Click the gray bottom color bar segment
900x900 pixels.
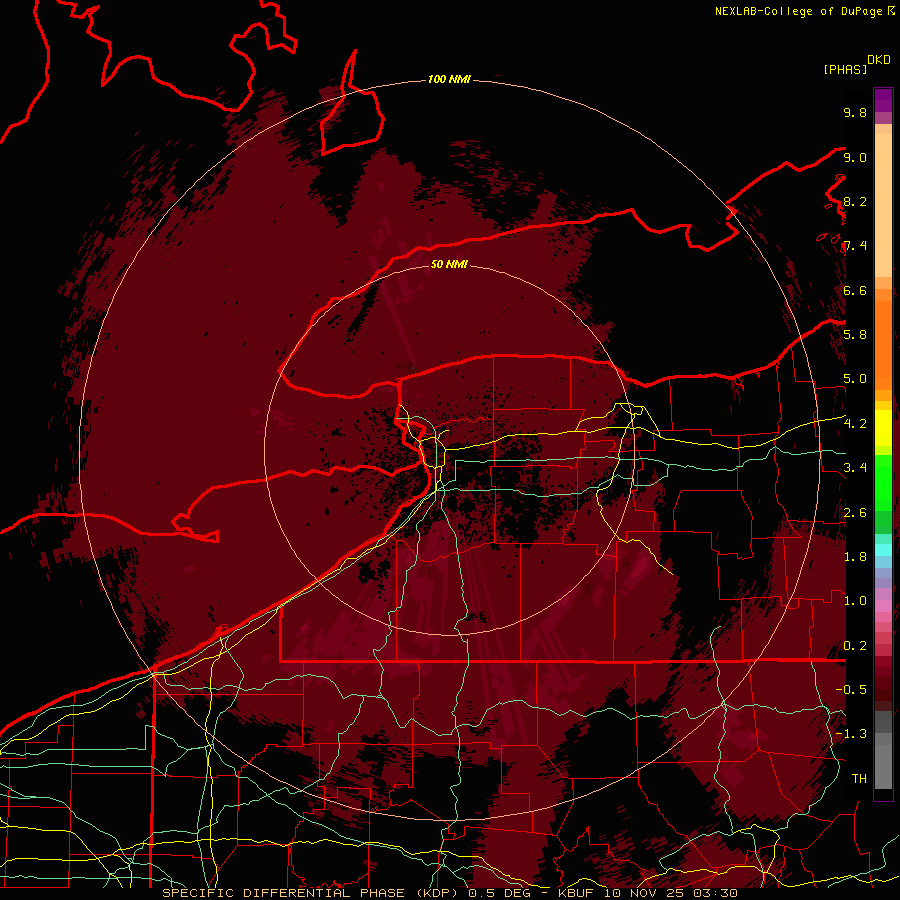click(883, 763)
